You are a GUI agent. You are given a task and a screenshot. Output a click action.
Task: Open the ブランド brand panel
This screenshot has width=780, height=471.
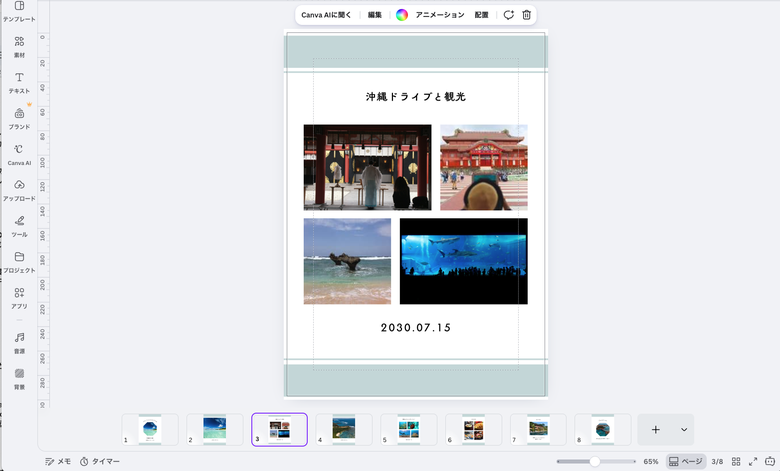[x=19, y=118]
